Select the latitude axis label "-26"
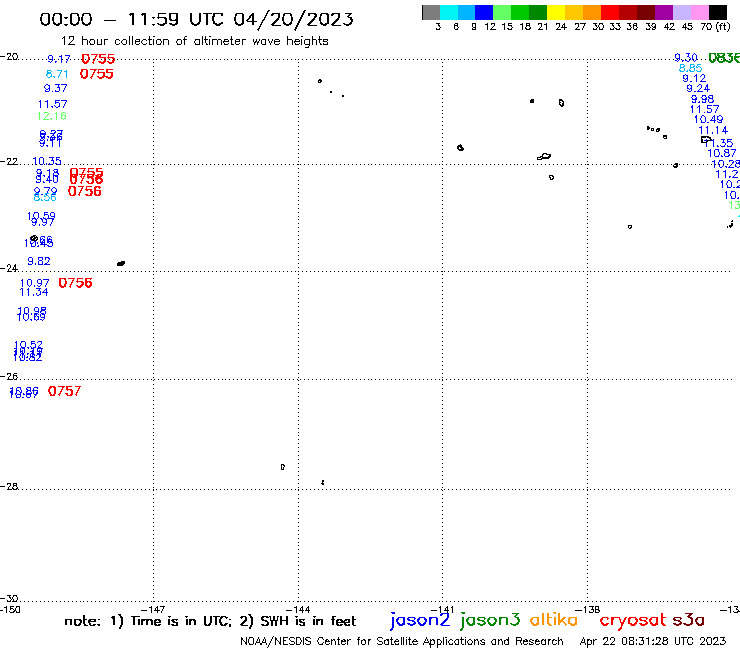Viewport: 740px width, 650px height. pos(9,377)
